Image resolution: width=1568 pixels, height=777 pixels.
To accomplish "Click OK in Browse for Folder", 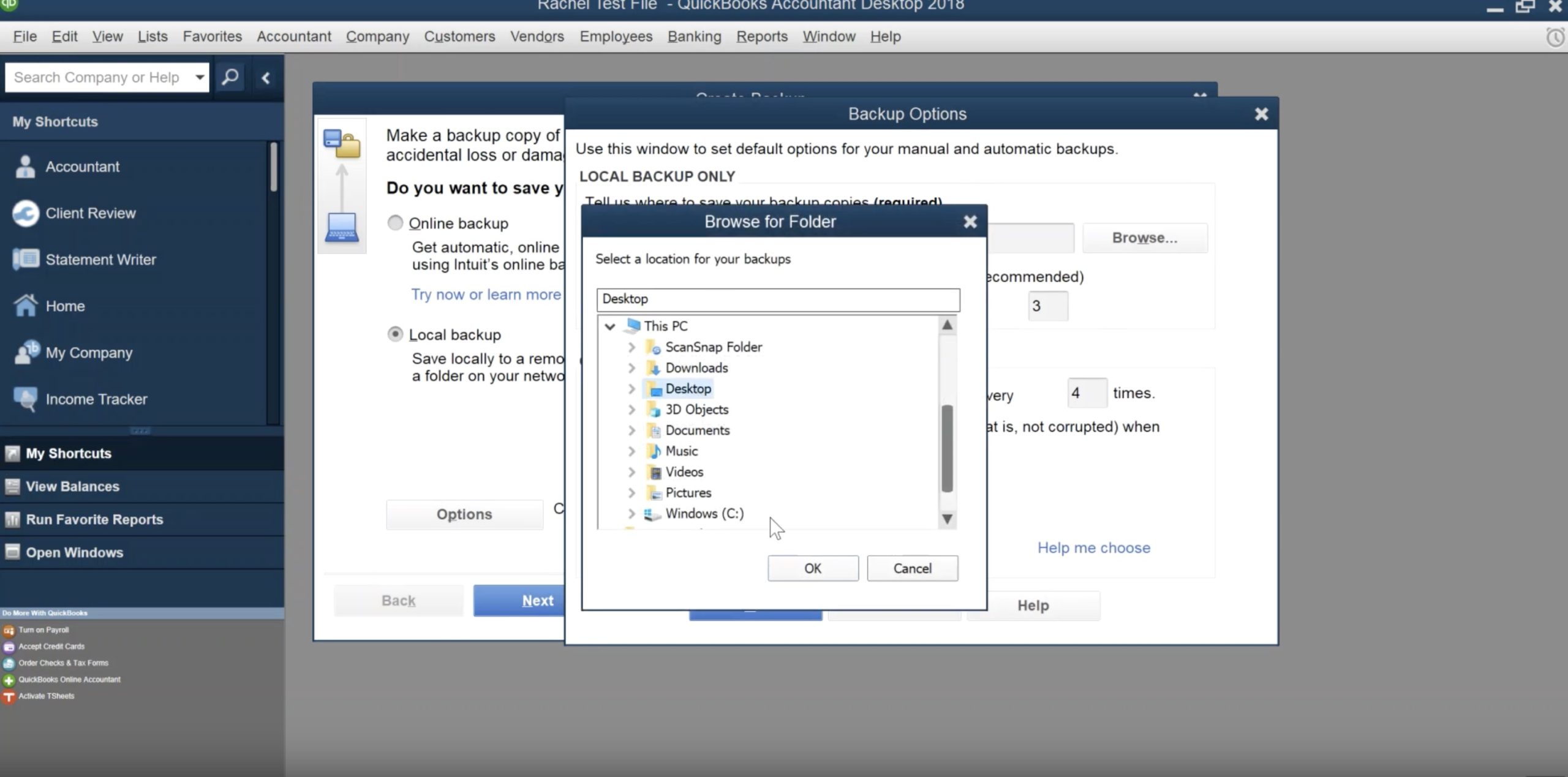I will [x=813, y=568].
